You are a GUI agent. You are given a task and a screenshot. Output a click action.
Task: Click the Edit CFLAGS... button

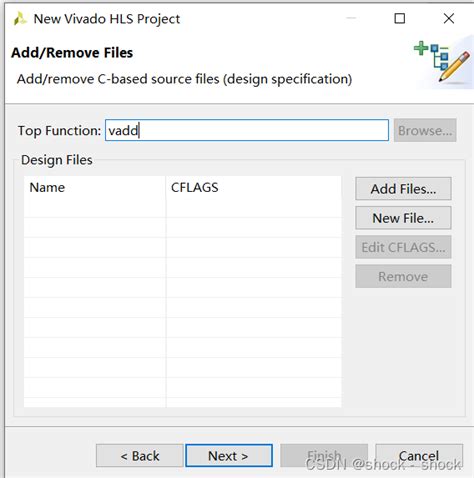403,247
